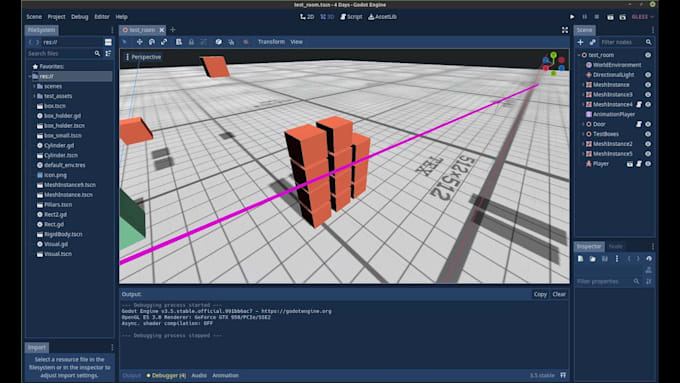This screenshot has width=680, height=383.
Task: Open the object history icon in Inspector
Action: [x=649, y=259]
